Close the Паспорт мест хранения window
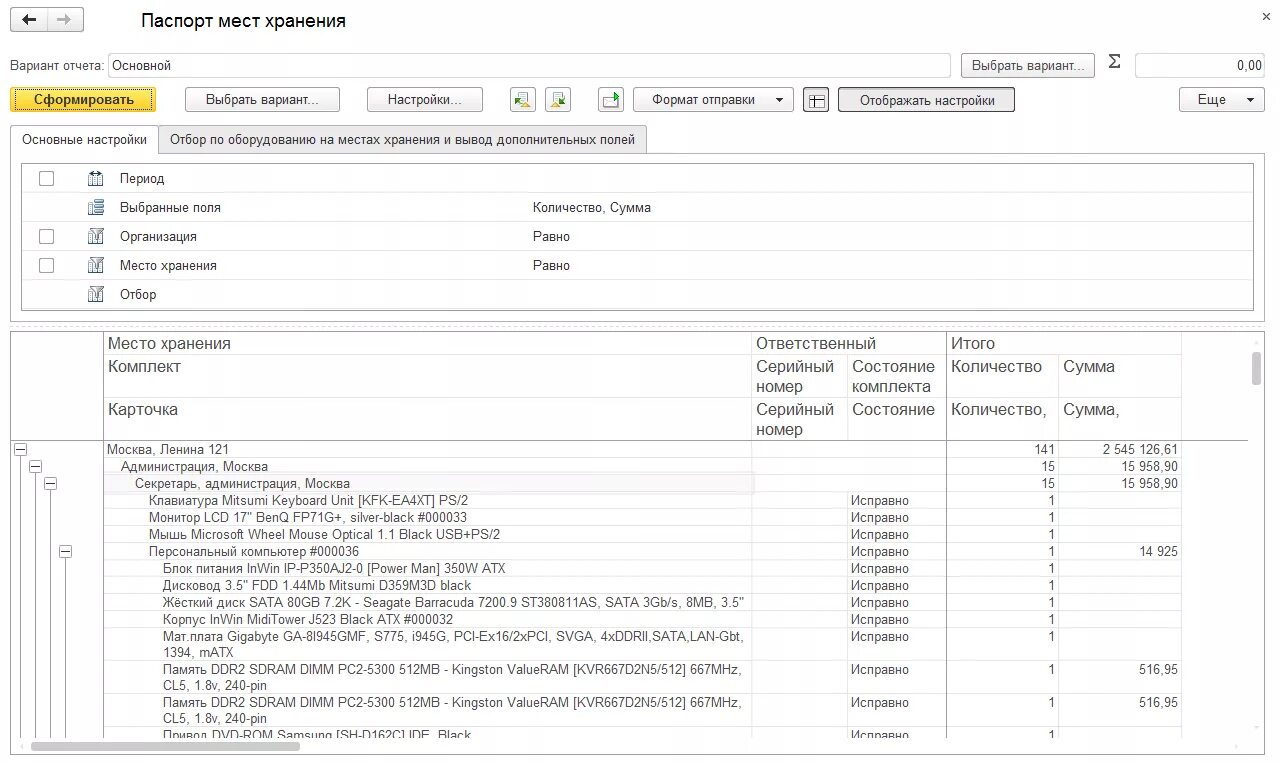 click(1267, 17)
